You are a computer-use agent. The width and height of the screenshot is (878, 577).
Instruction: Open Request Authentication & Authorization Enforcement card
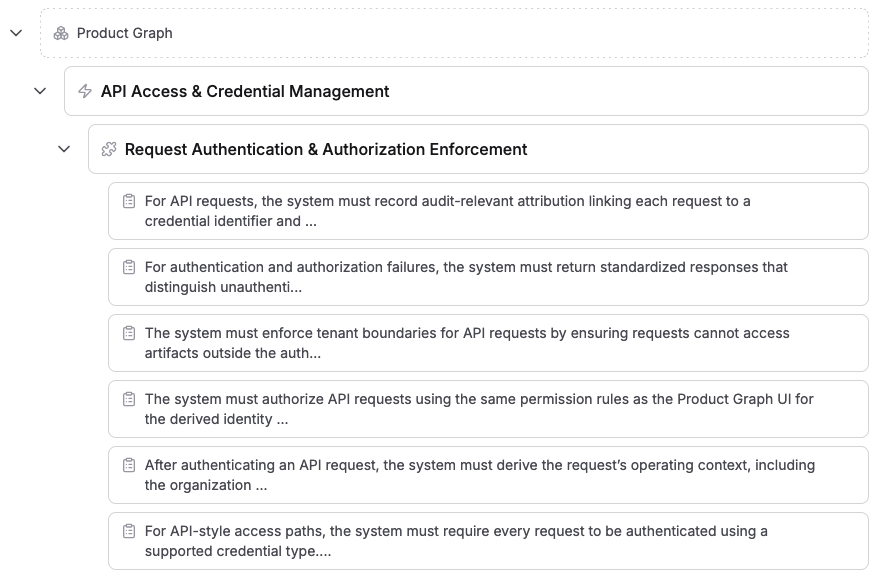tap(470, 149)
